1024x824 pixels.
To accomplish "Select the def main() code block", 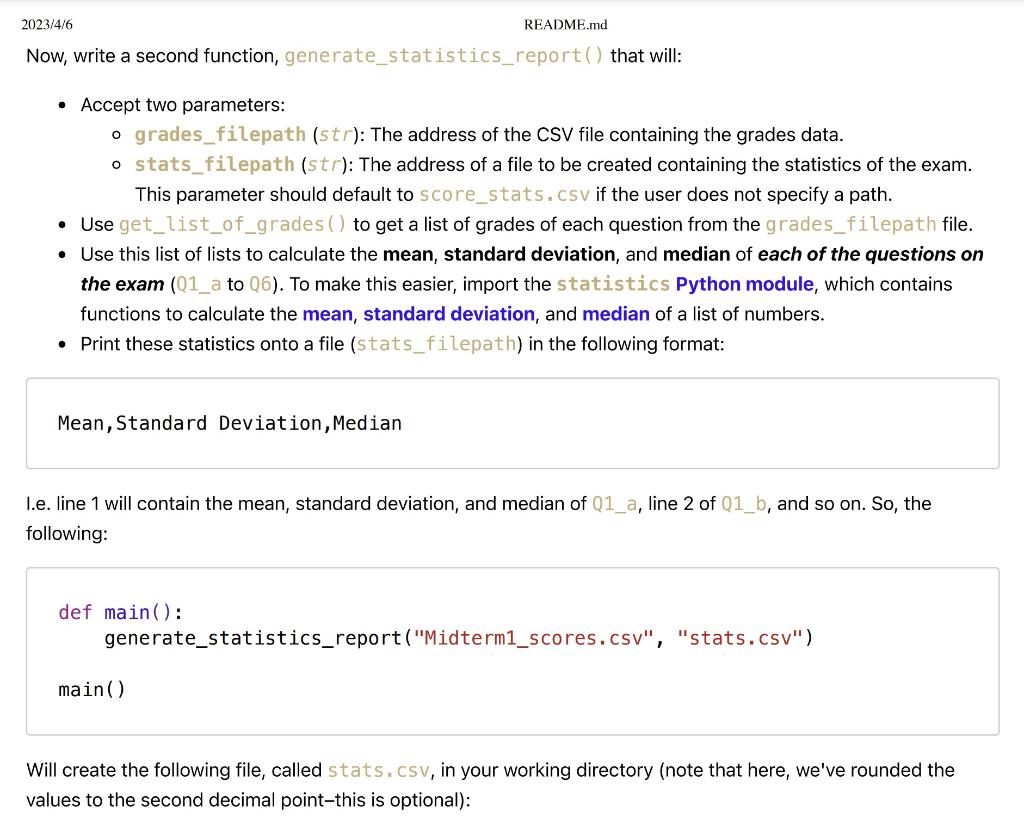I will click(x=119, y=611).
